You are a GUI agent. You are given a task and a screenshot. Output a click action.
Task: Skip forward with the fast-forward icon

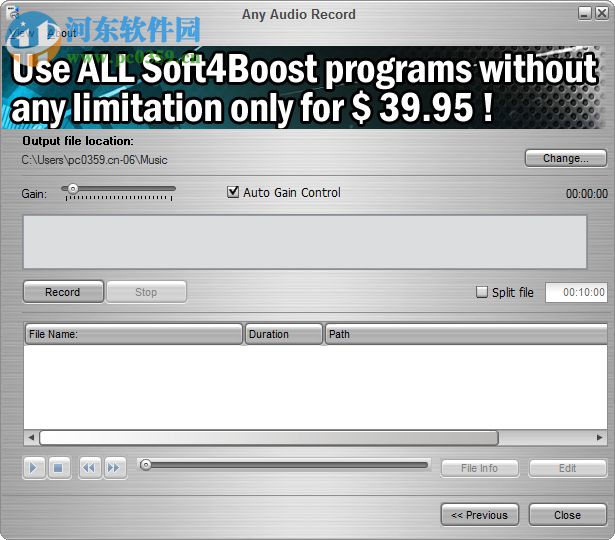click(x=115, y=467)
